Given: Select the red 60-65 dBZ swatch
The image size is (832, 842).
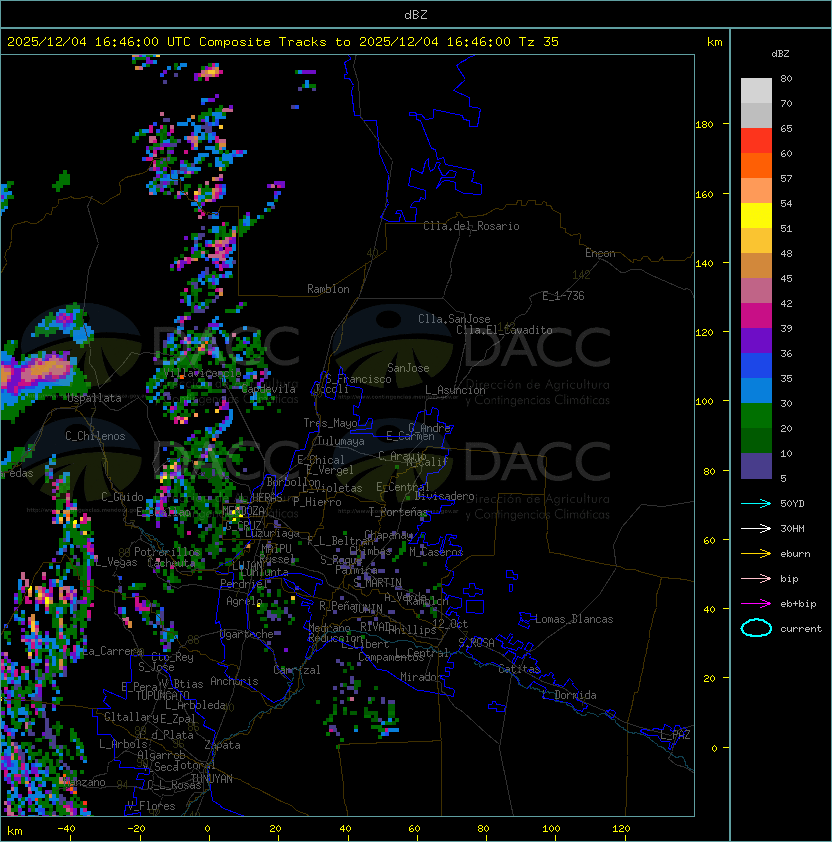Looking at the screenshot, I should click(x=756, y=141).
